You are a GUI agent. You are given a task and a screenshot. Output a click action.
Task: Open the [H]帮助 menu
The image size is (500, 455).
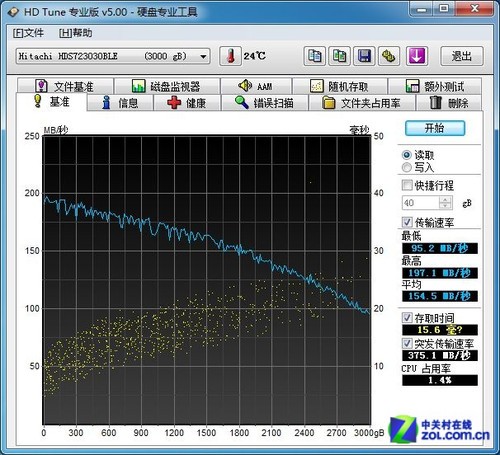(75, 33)
